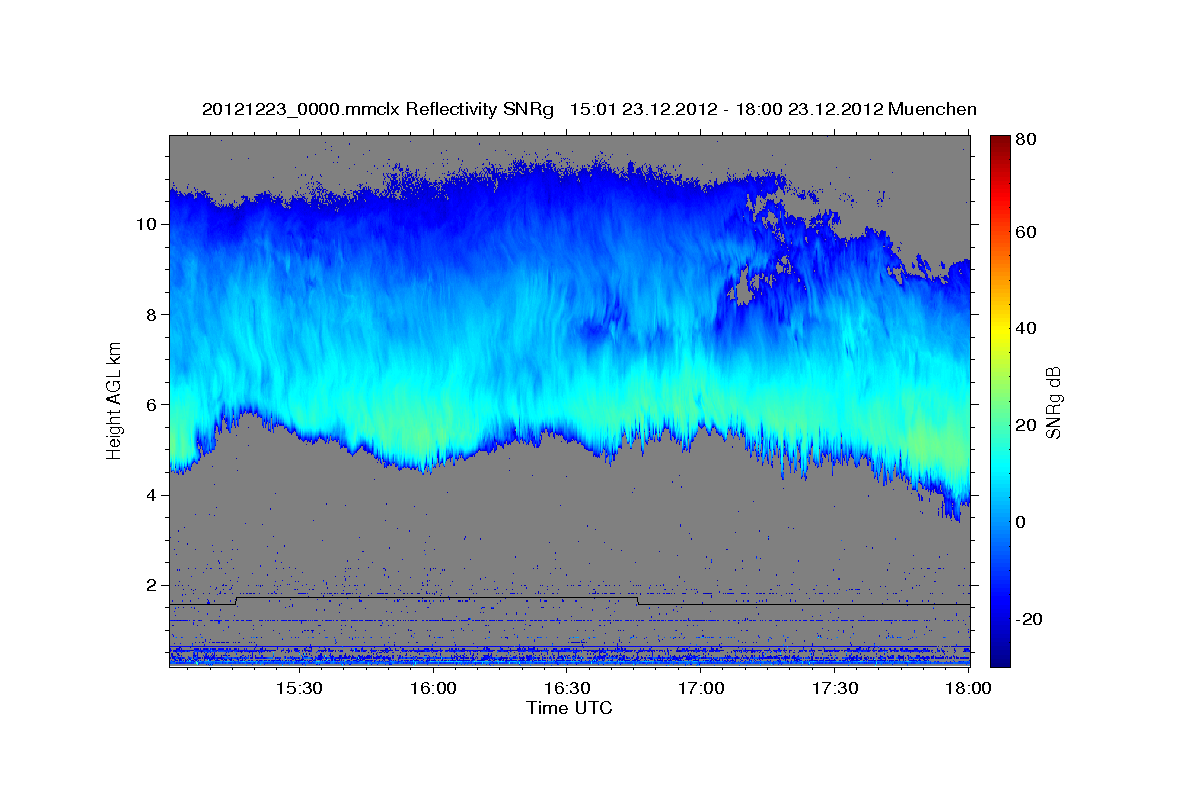Click the height tick label 6

coord(152,404)
